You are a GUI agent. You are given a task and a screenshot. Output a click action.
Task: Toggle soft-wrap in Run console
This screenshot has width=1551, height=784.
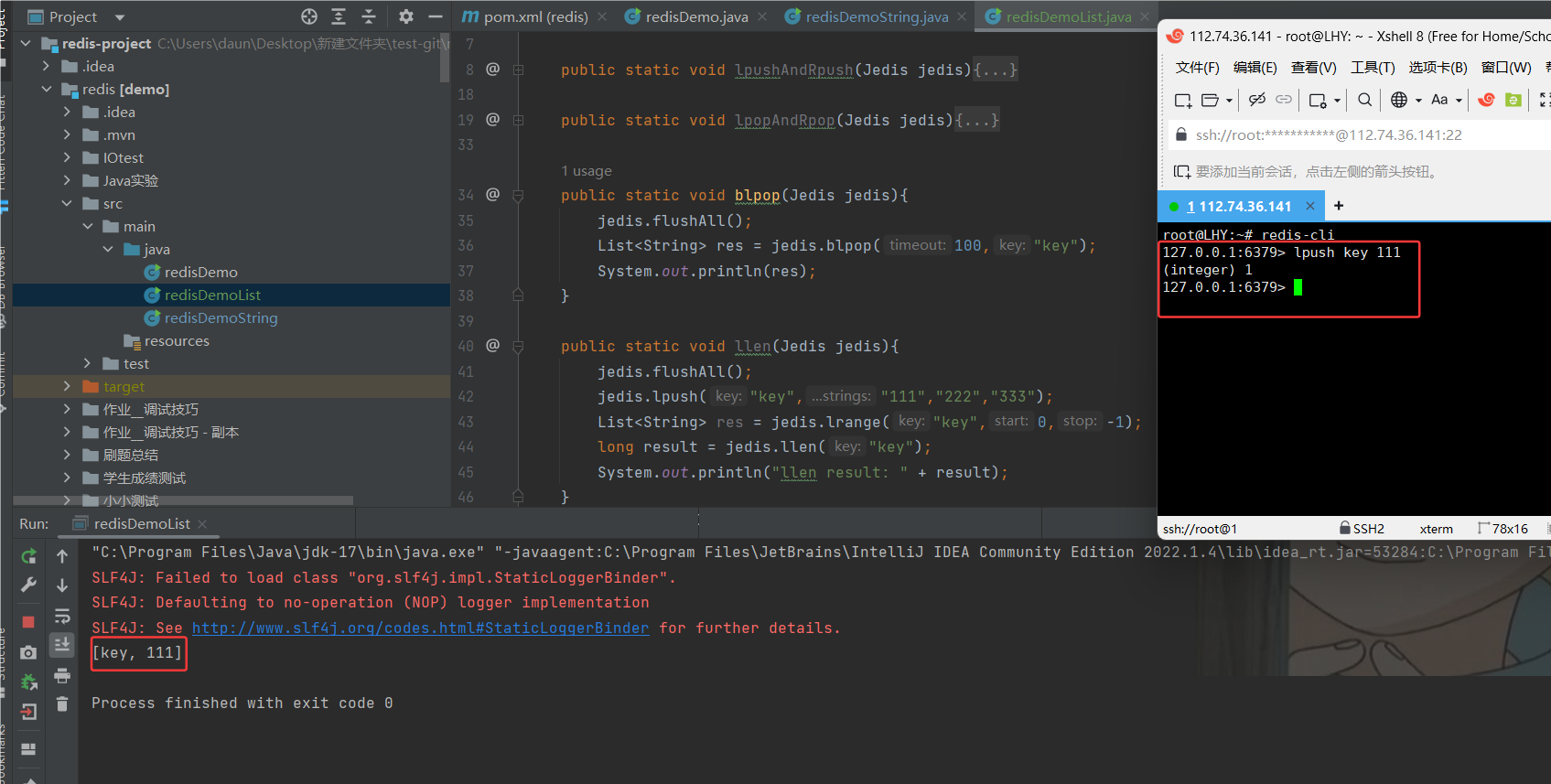point(62,616)
